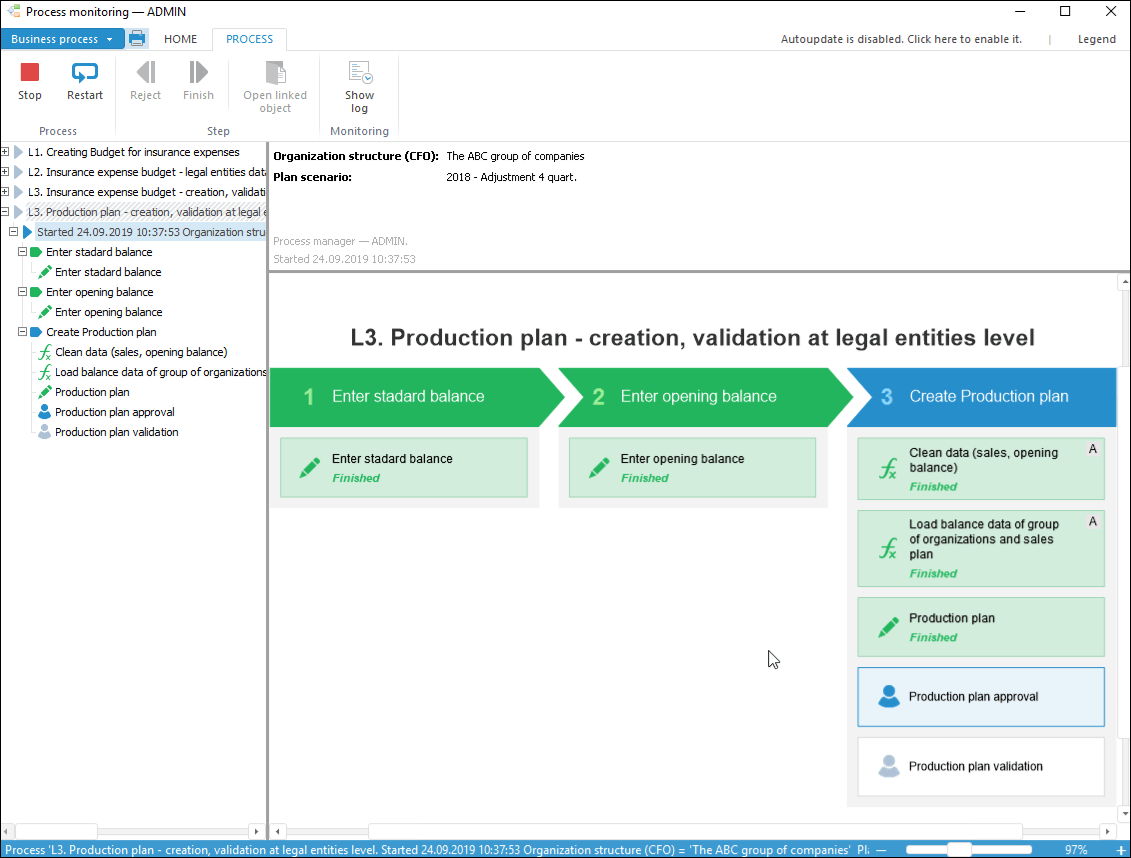
Task: Click gray user icon of Production plan validation in tree
Action: (45, 432)
